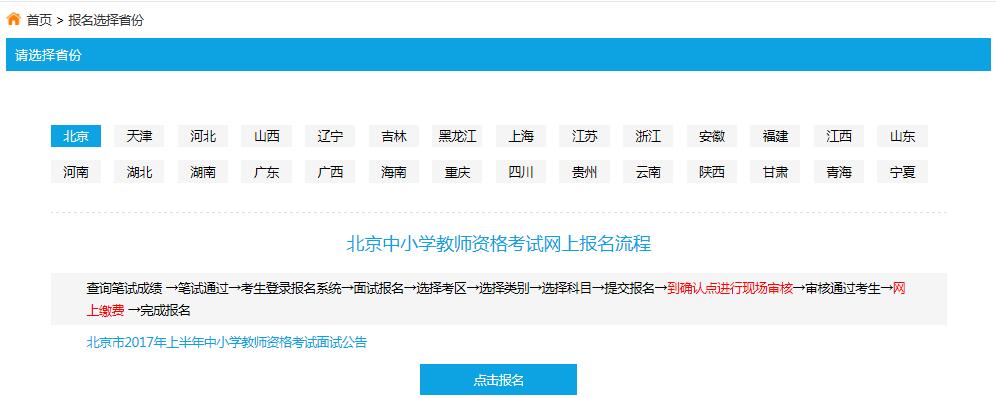Viewport: 996px width, 398px height.
Task: Select 海南 province
Action: pos(394,172)
